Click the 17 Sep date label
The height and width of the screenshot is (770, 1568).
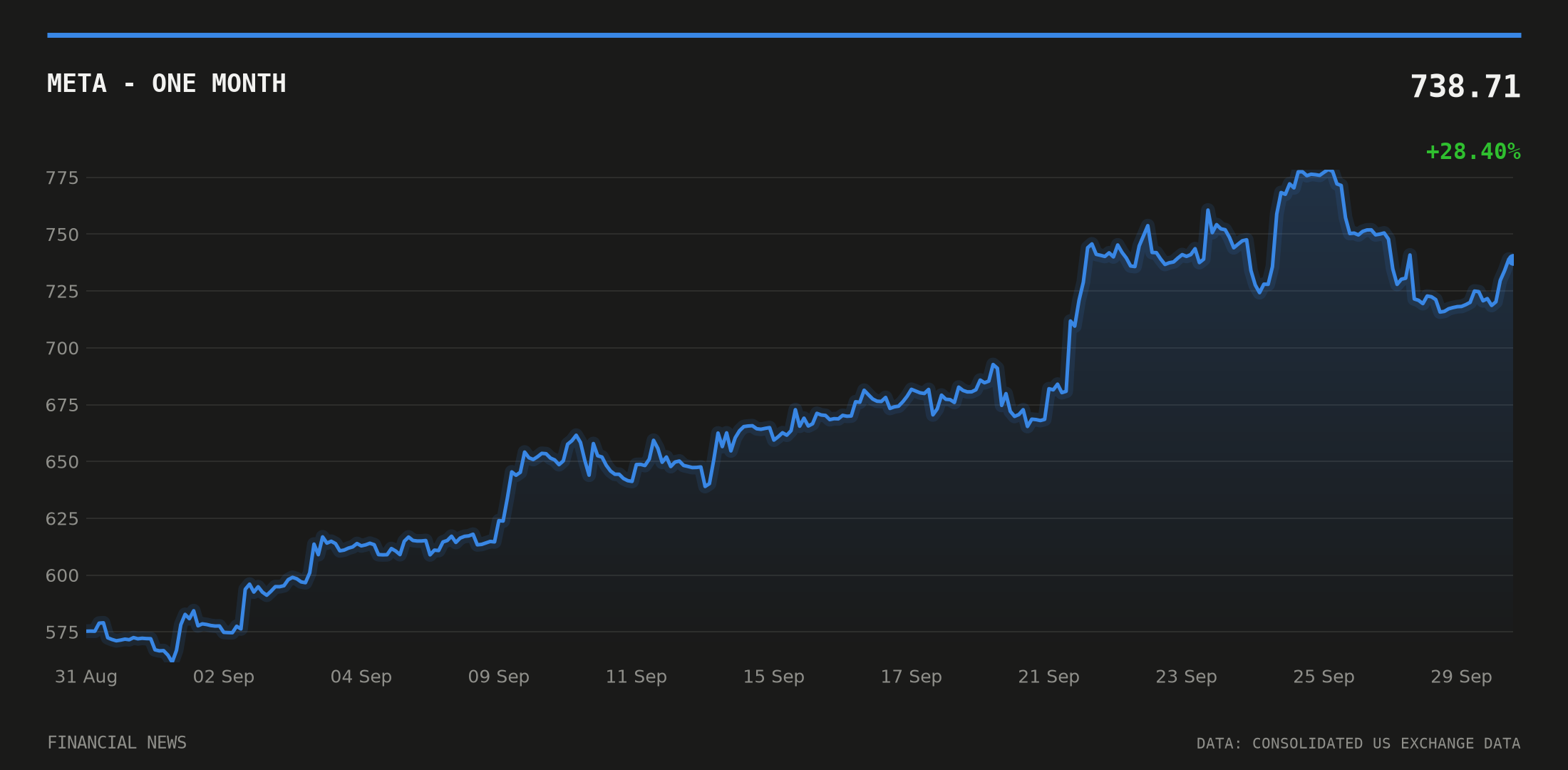click(912, 677)
